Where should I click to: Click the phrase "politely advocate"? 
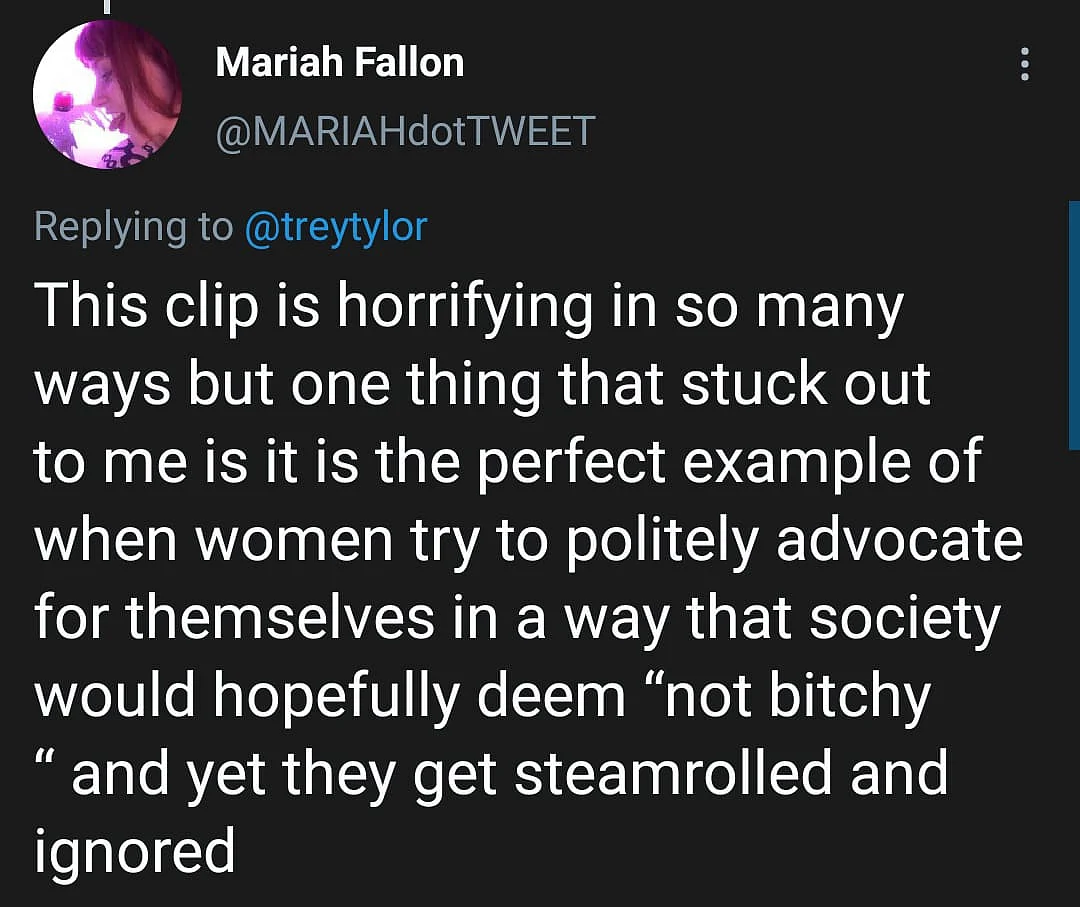[796, 542]
